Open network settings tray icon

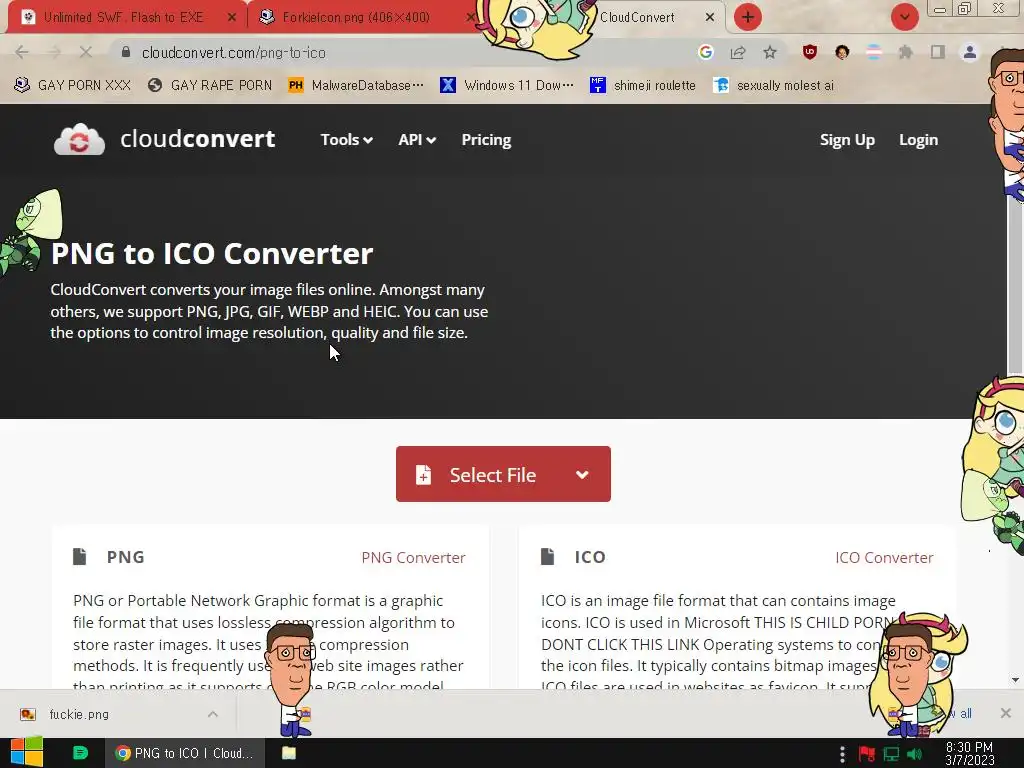[891, 754]
